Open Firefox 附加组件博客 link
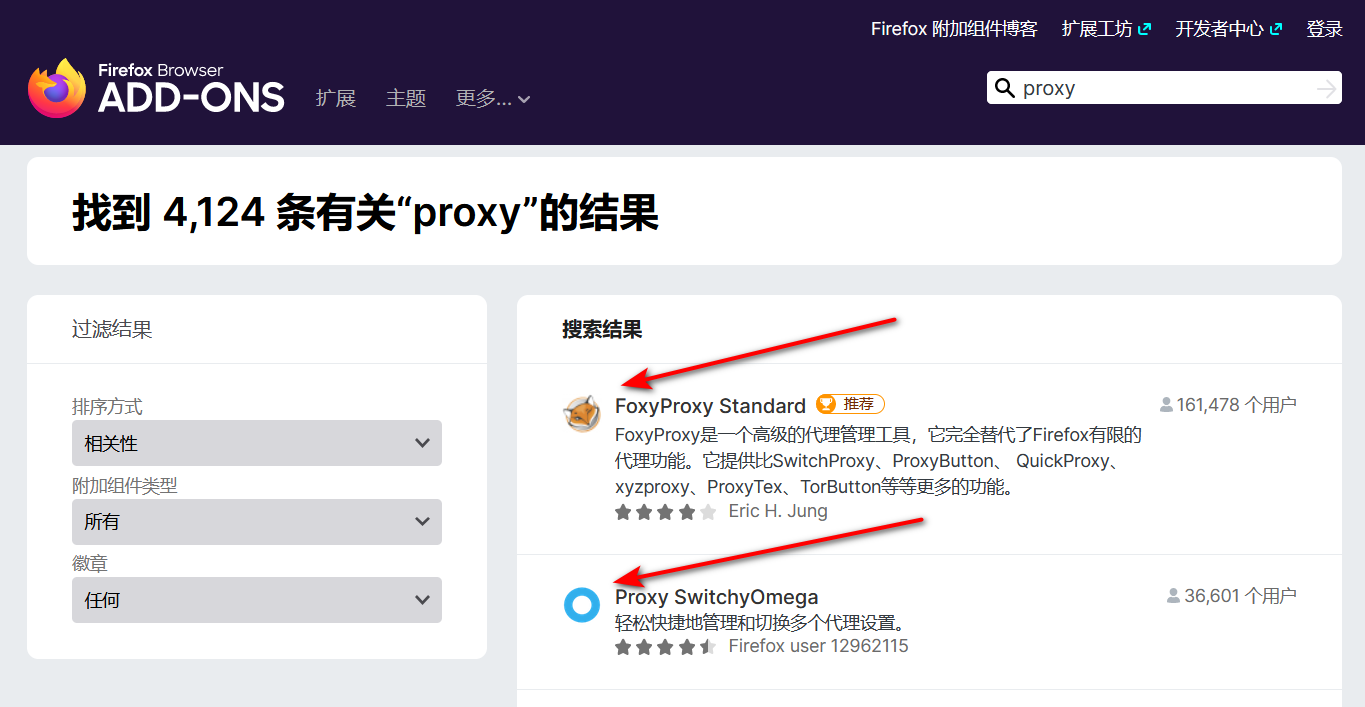This screenshot has width=1365, height=707. [x=954, y=29]
